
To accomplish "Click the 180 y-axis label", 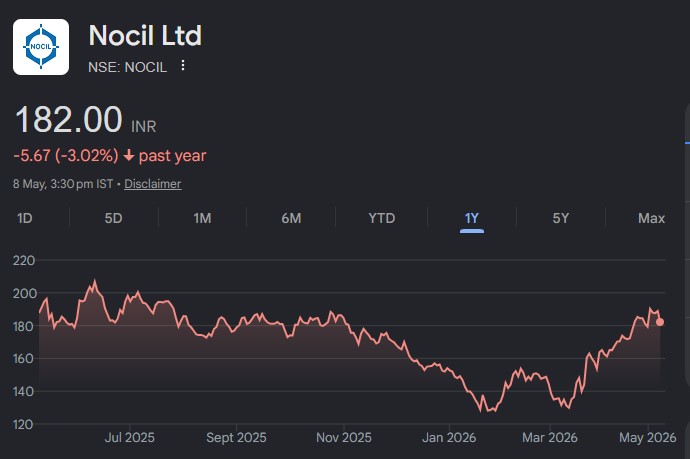I will click(24, 326).
